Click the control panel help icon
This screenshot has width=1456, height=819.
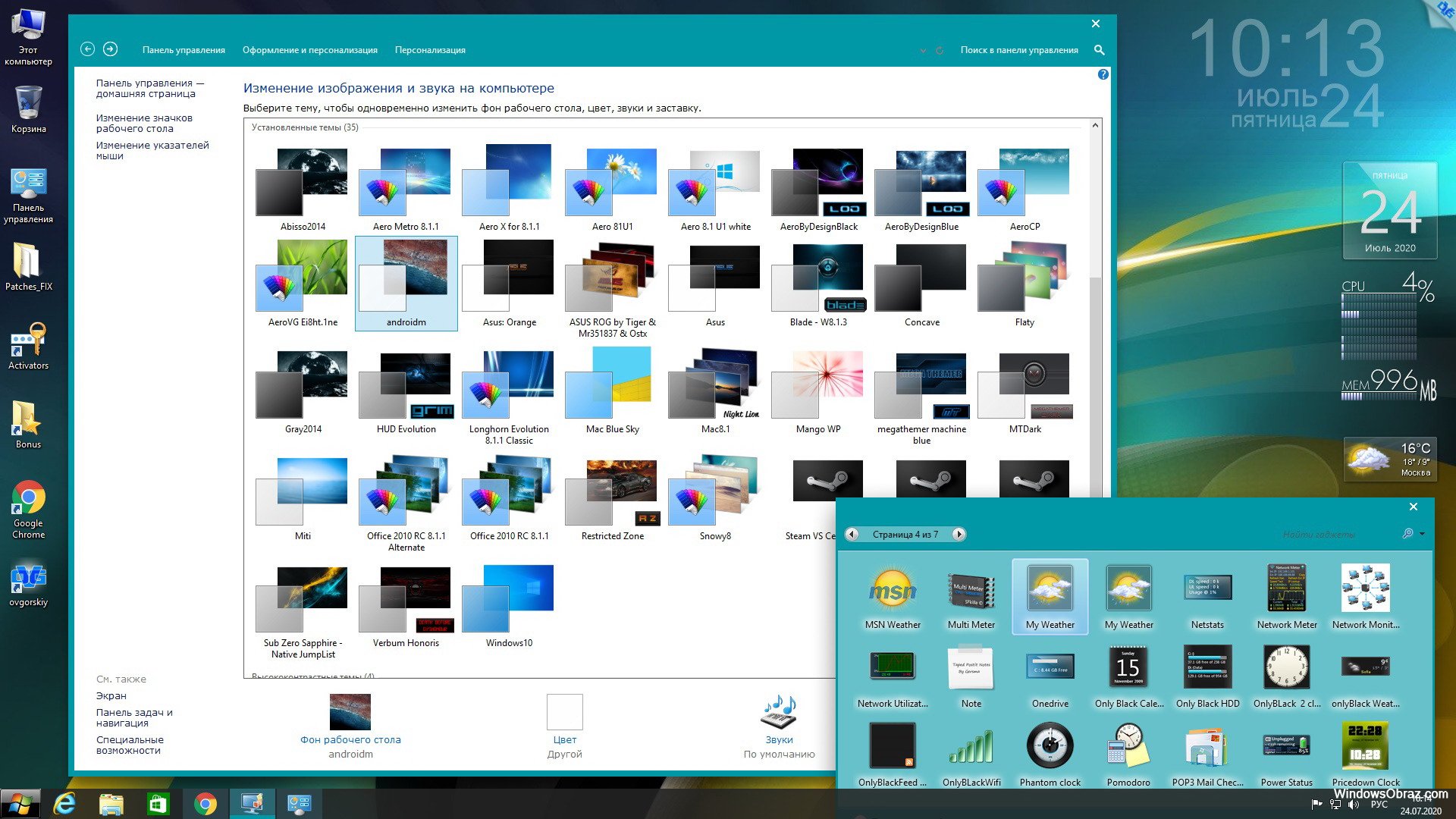click(1103, 74)
